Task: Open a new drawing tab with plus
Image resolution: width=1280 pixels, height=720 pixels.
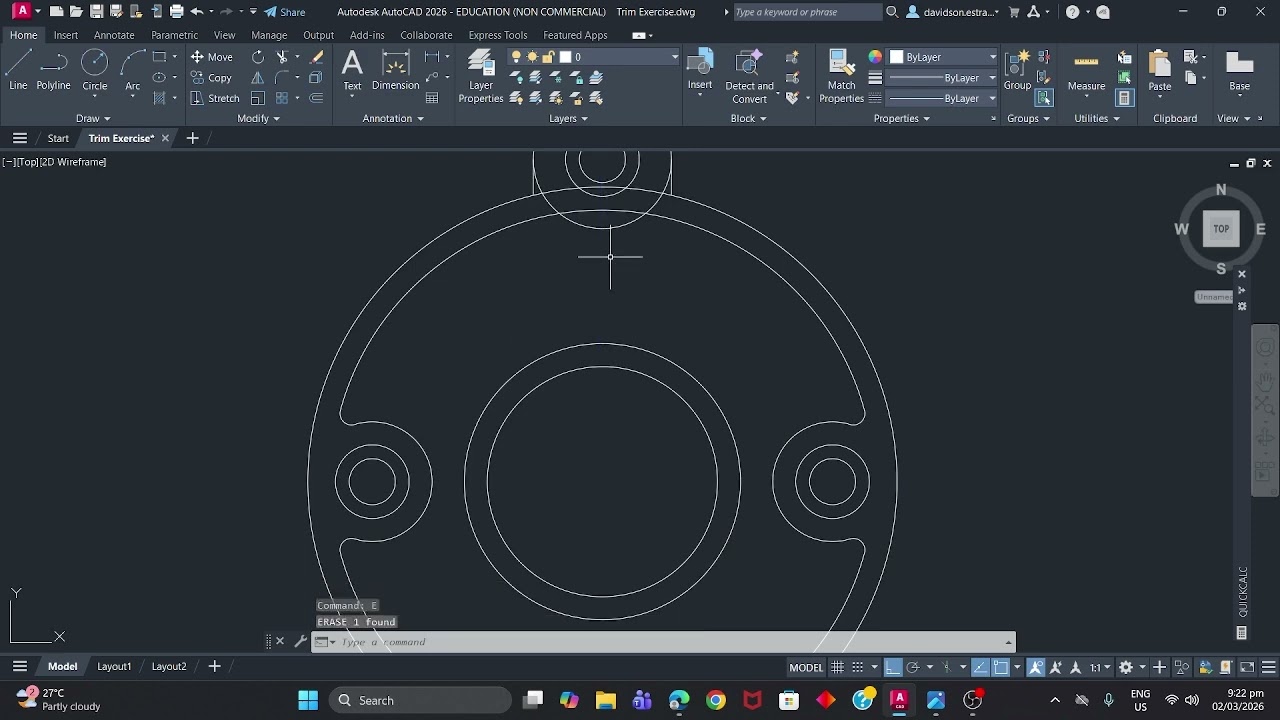Action: [193, 138]
